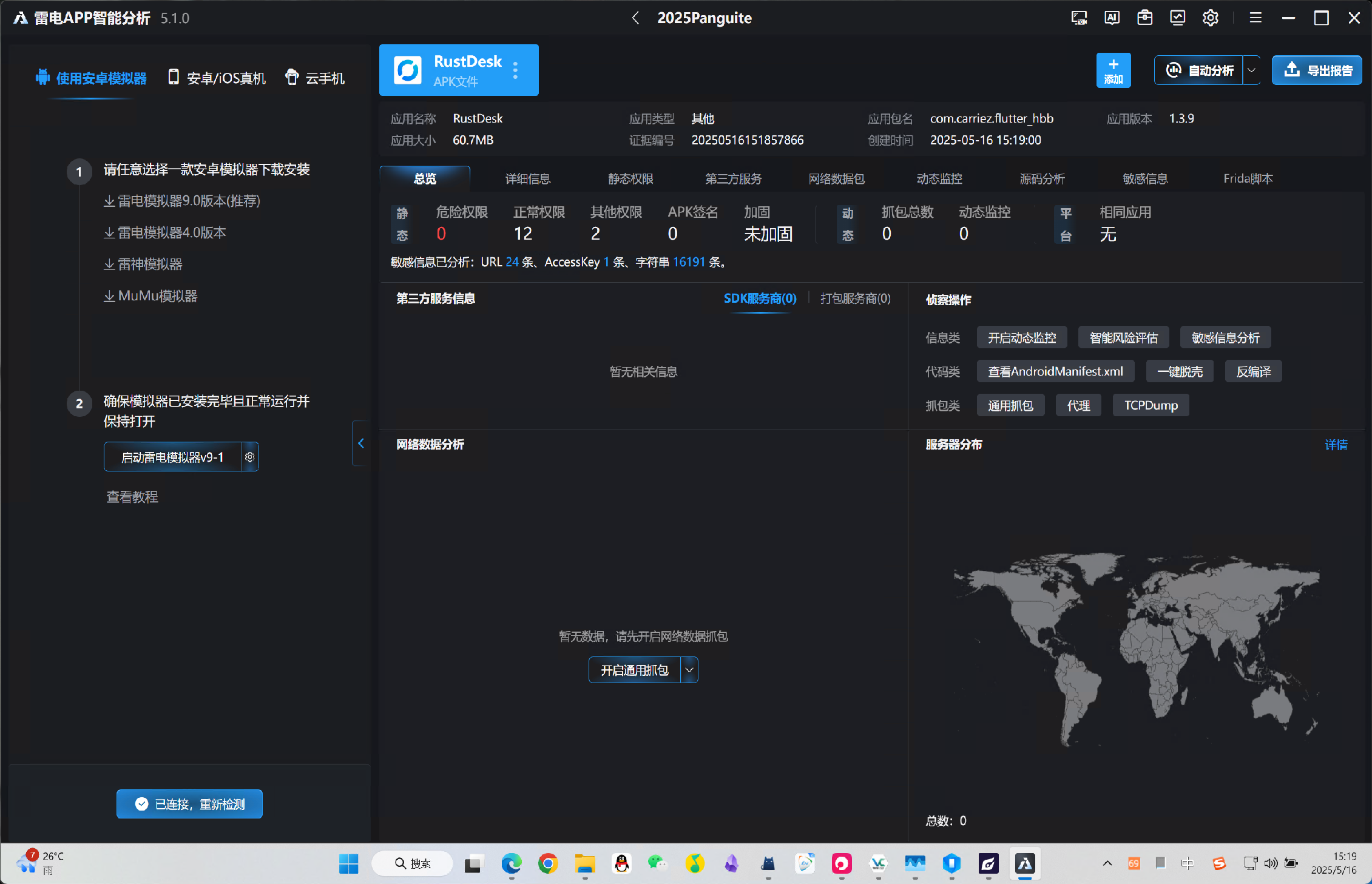Open RustDesk APK three-dot options
Screen dimensions: 1372x884
tap(515, 70)
